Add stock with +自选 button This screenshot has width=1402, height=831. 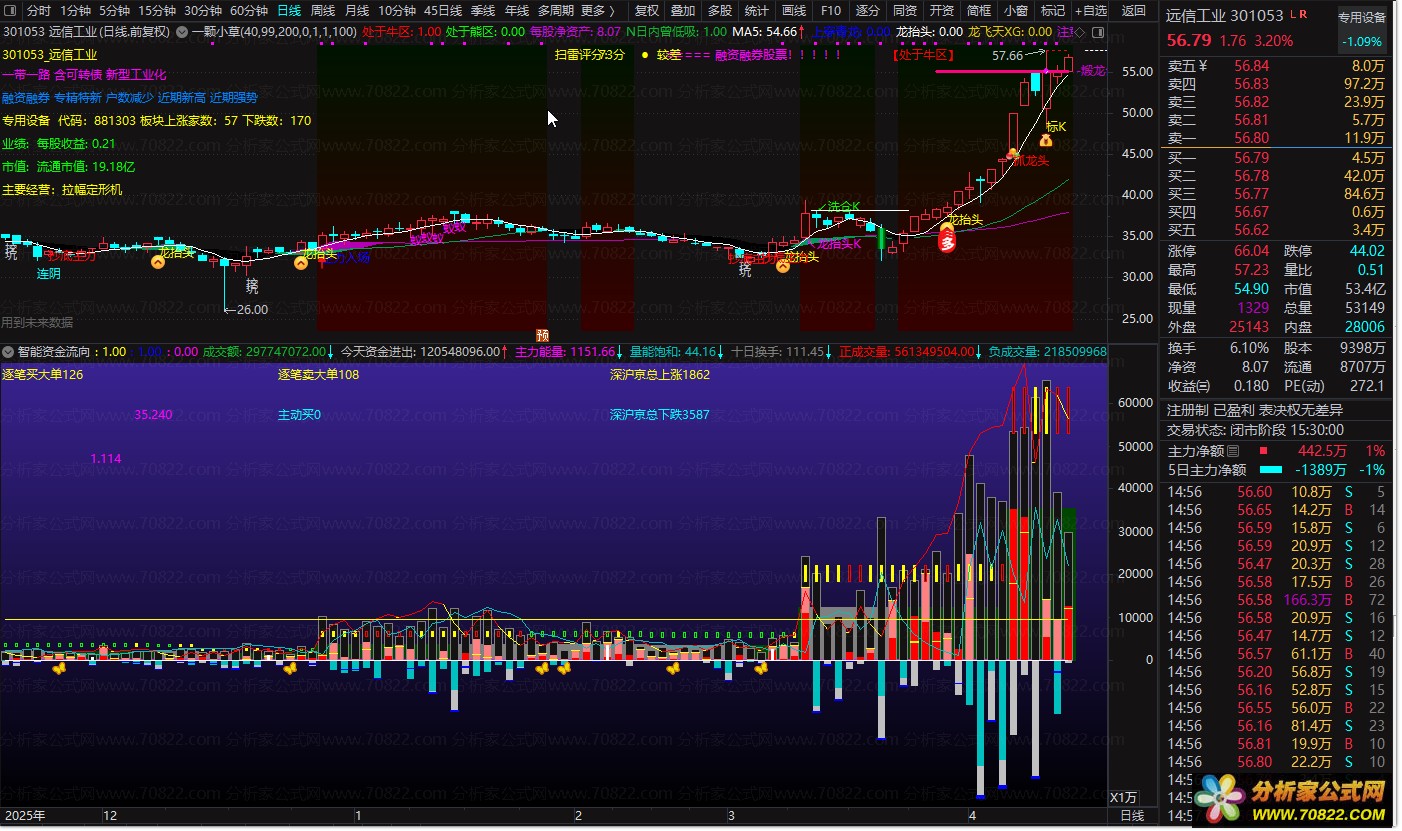(1090, 11)
